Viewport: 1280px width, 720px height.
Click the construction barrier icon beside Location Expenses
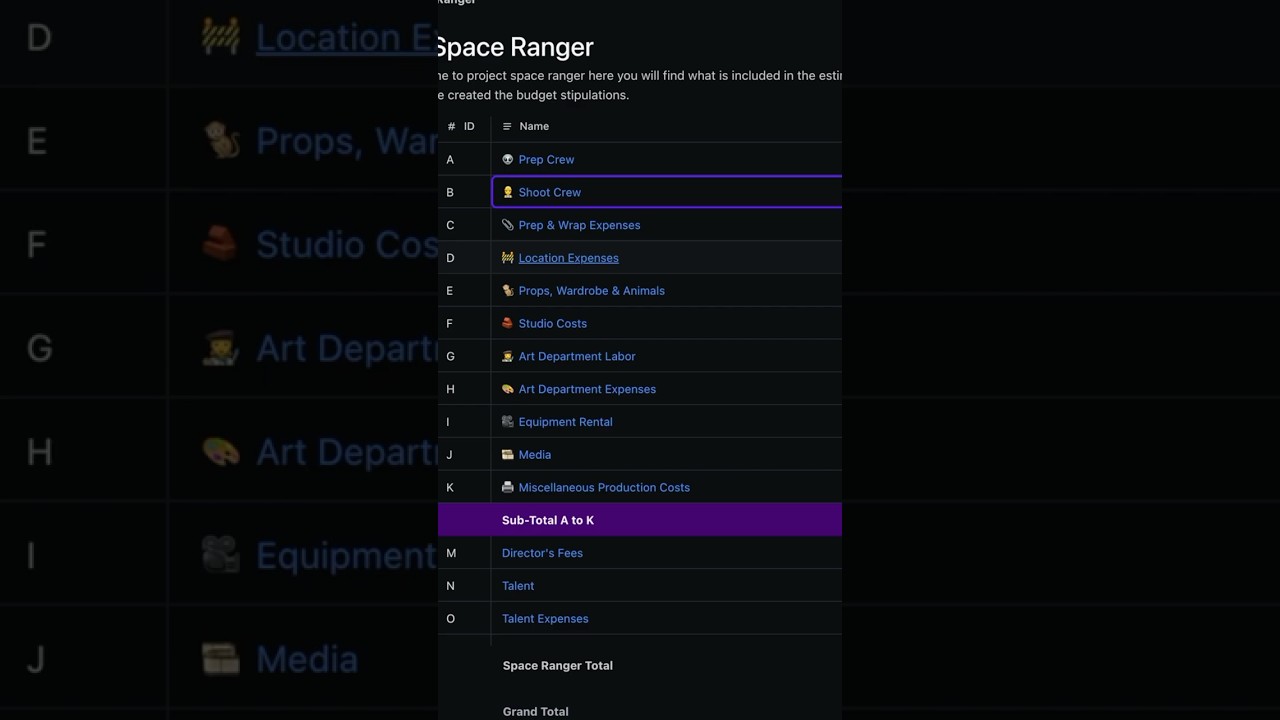pyautogui.click(x=508, y=258)
